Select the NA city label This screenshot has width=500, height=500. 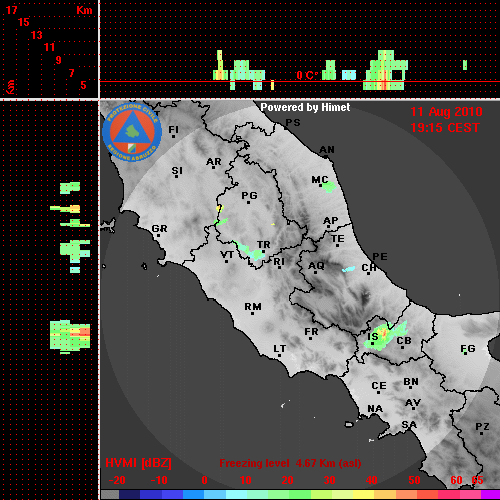point(375,409)
